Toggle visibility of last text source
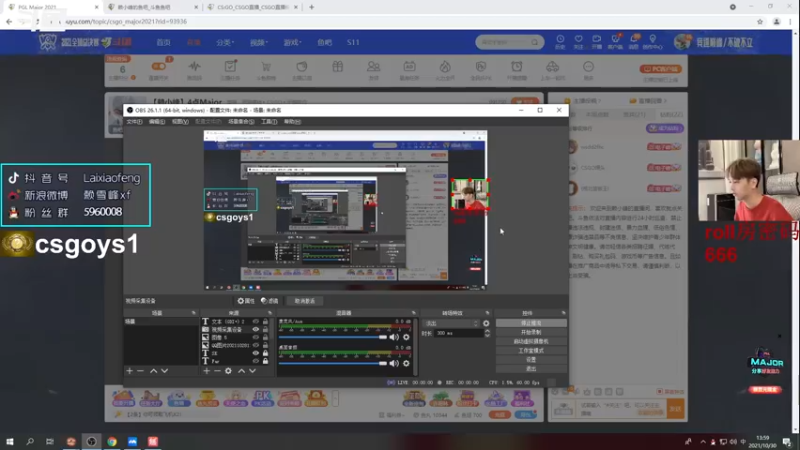The height and width of the screenshot is (450, 800). click(x=256, y=361)
